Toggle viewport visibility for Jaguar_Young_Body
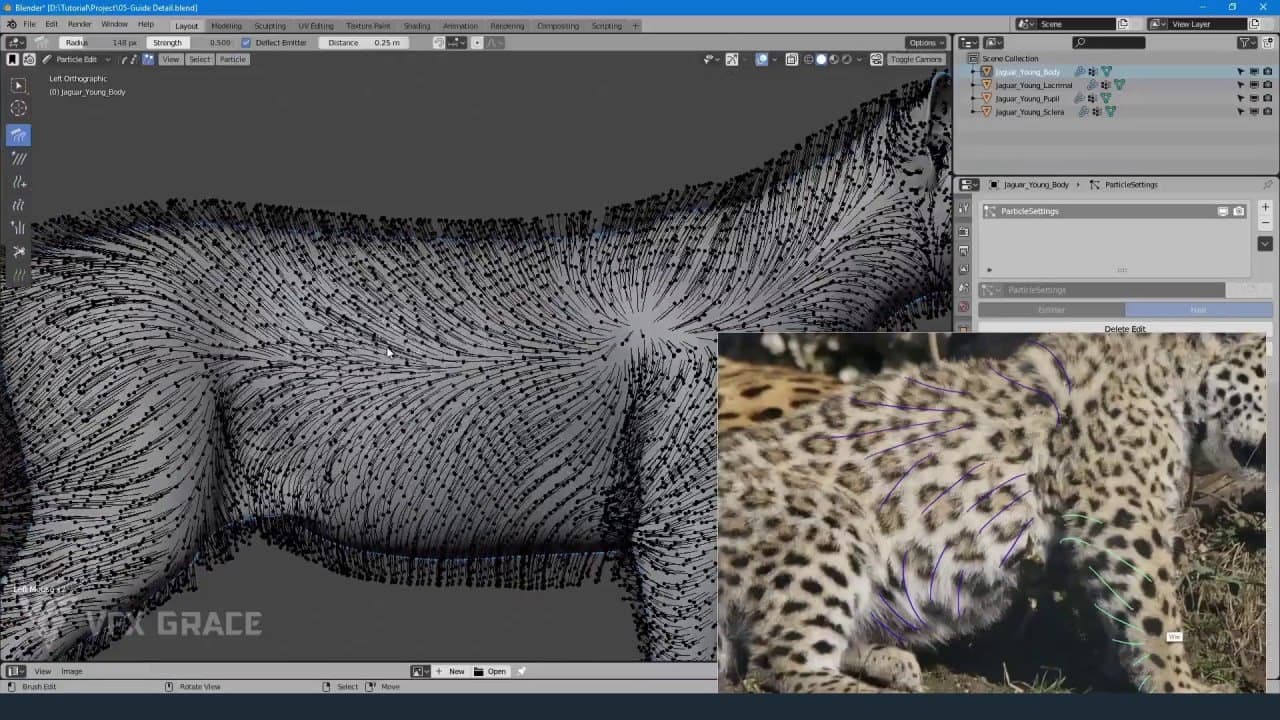 tap(1254, 72)
